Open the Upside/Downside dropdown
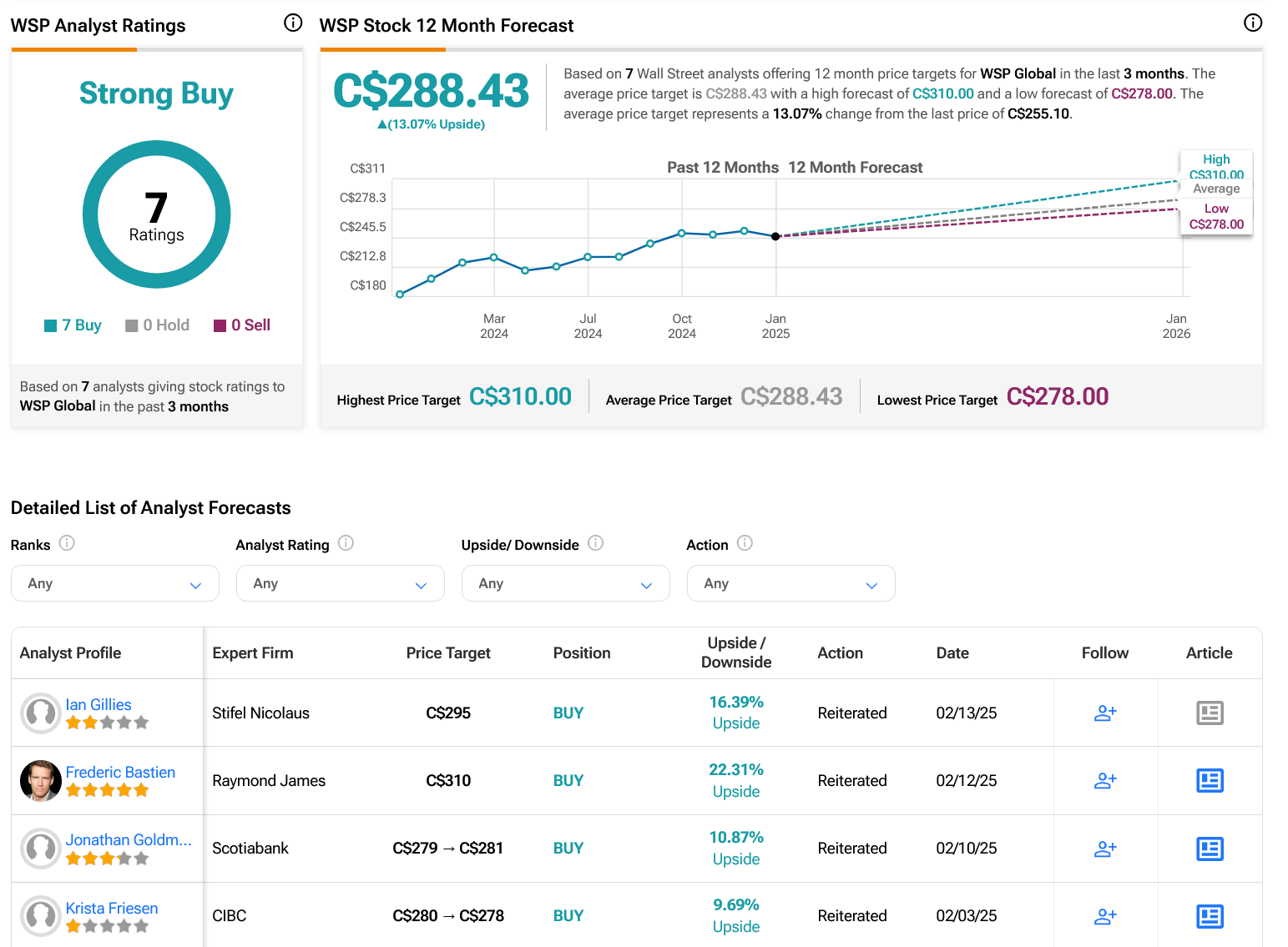Screen dimensions: 1288x947 565,583
